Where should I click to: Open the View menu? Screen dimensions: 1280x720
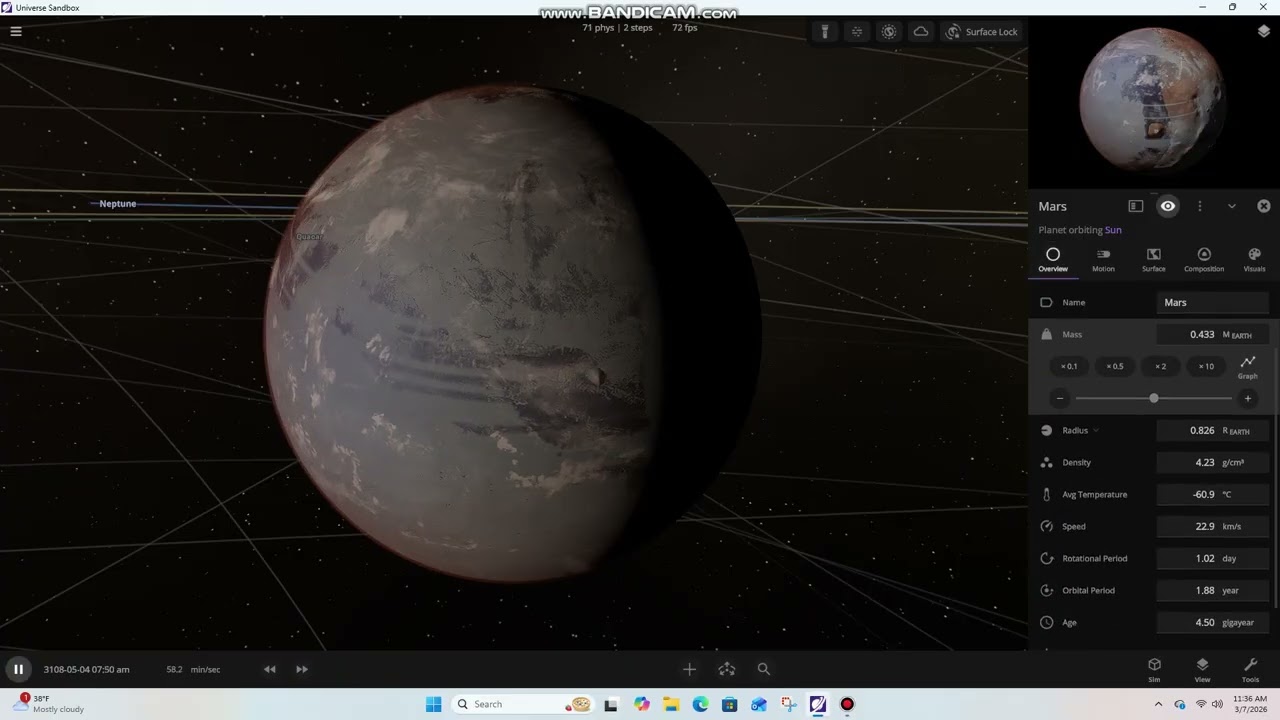pos(1202,669)
